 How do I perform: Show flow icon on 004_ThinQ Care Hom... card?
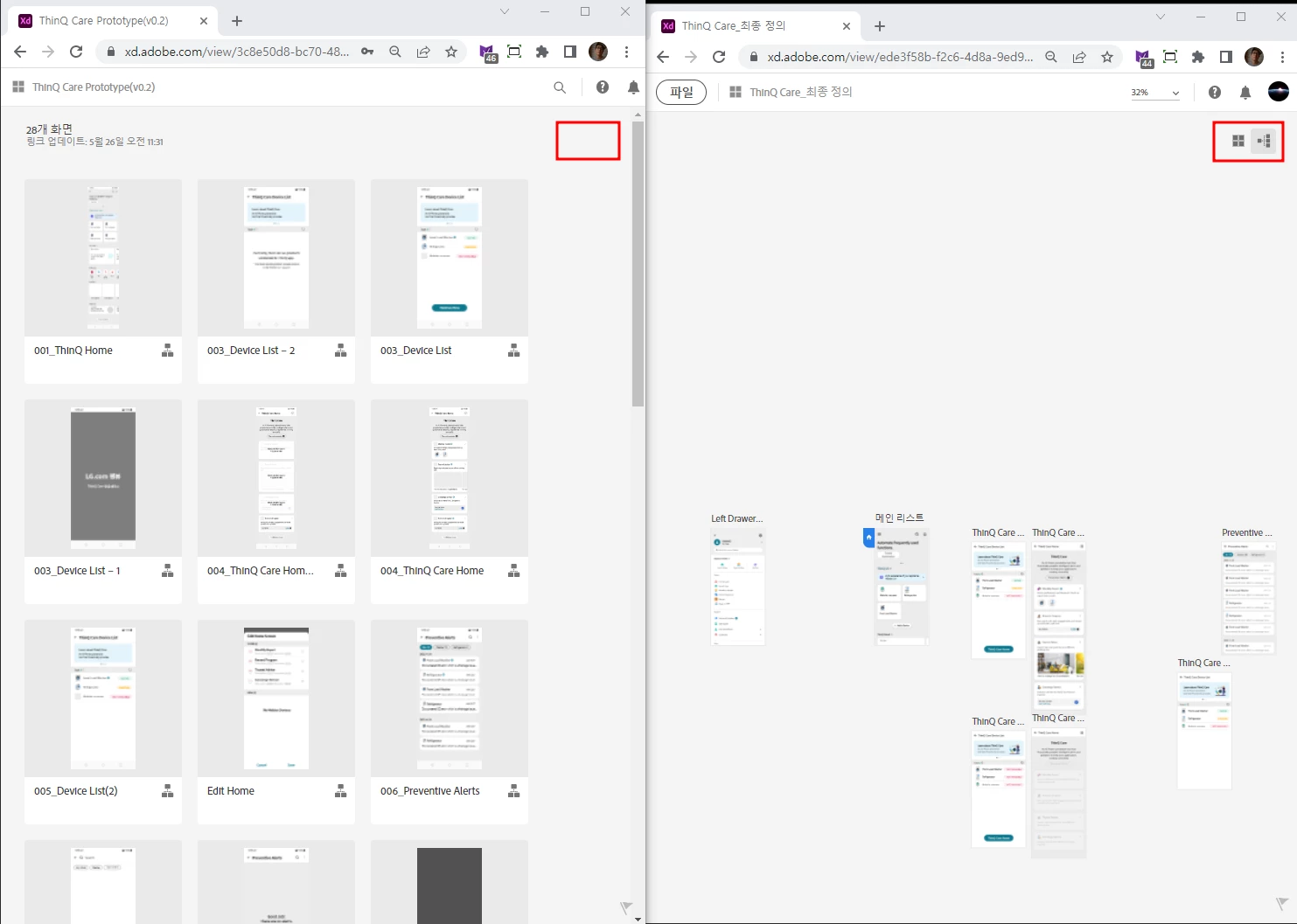pyautogui.click(x=340, y=571)
